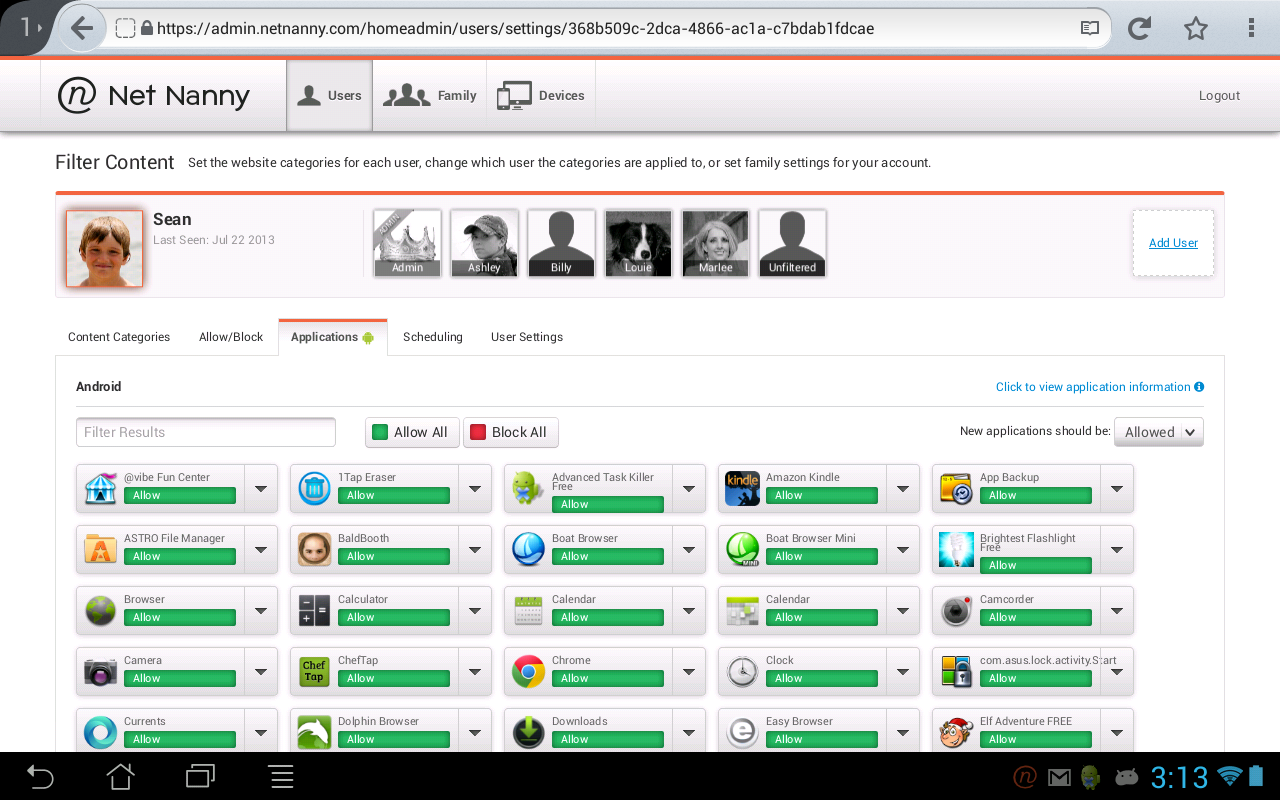Screen dimensions: 1280x800
Task: Toggle the Allow status for Downloads
Action: tap(607, 739)
